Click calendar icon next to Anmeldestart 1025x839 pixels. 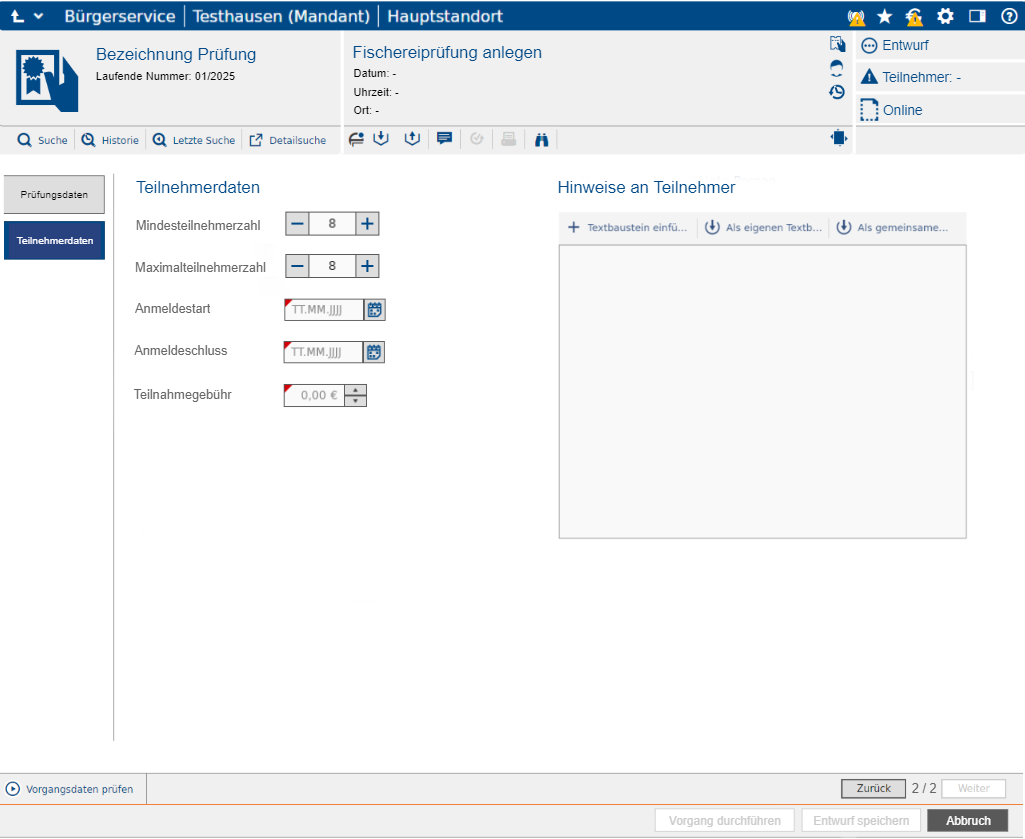click(x=374, y=310)
